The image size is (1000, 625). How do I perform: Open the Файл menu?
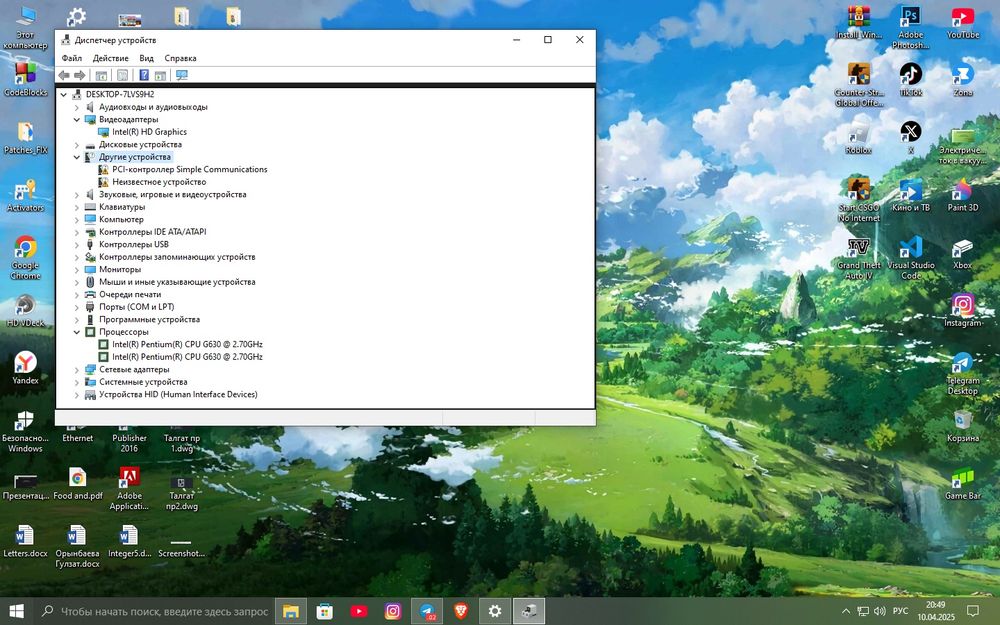point(72,58)
